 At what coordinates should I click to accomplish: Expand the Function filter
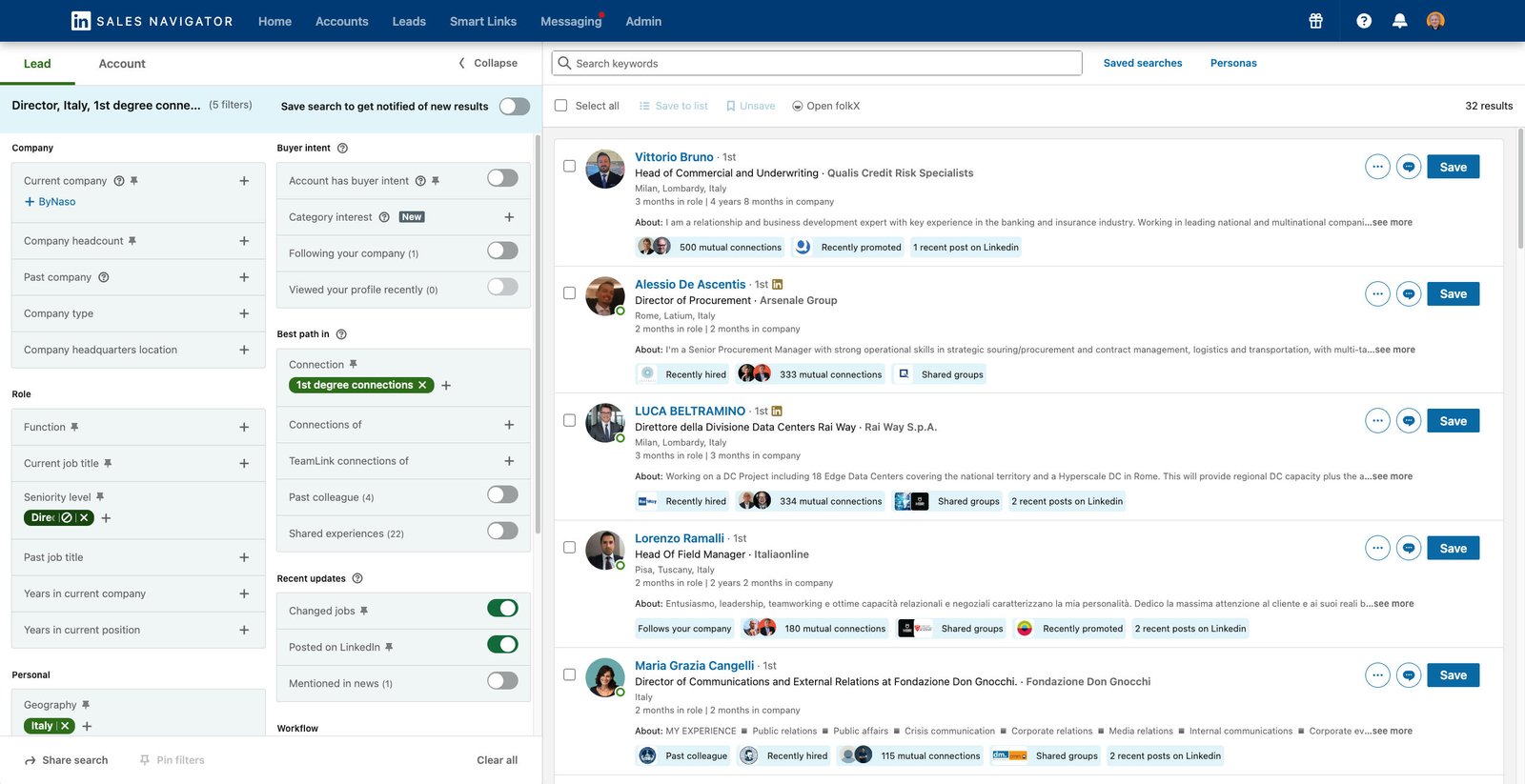(x=244, y=428)
